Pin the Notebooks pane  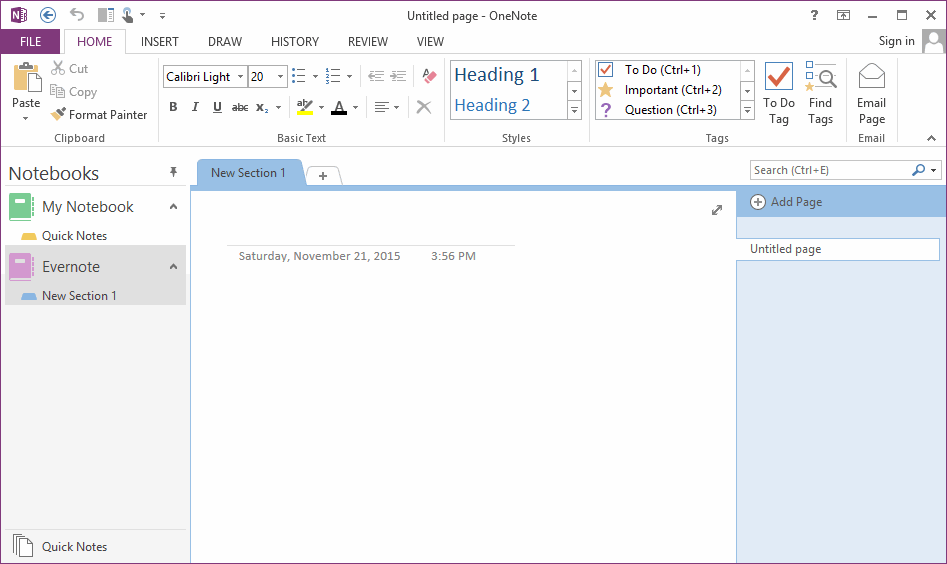coord(173,172)
